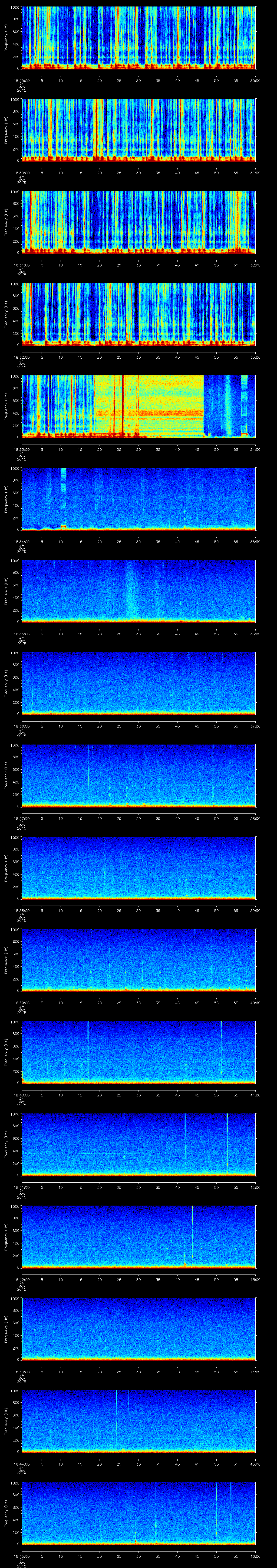Click the 46:00 end time label
Screen dimensions: 277x1568
click(x=255, y=1556)
